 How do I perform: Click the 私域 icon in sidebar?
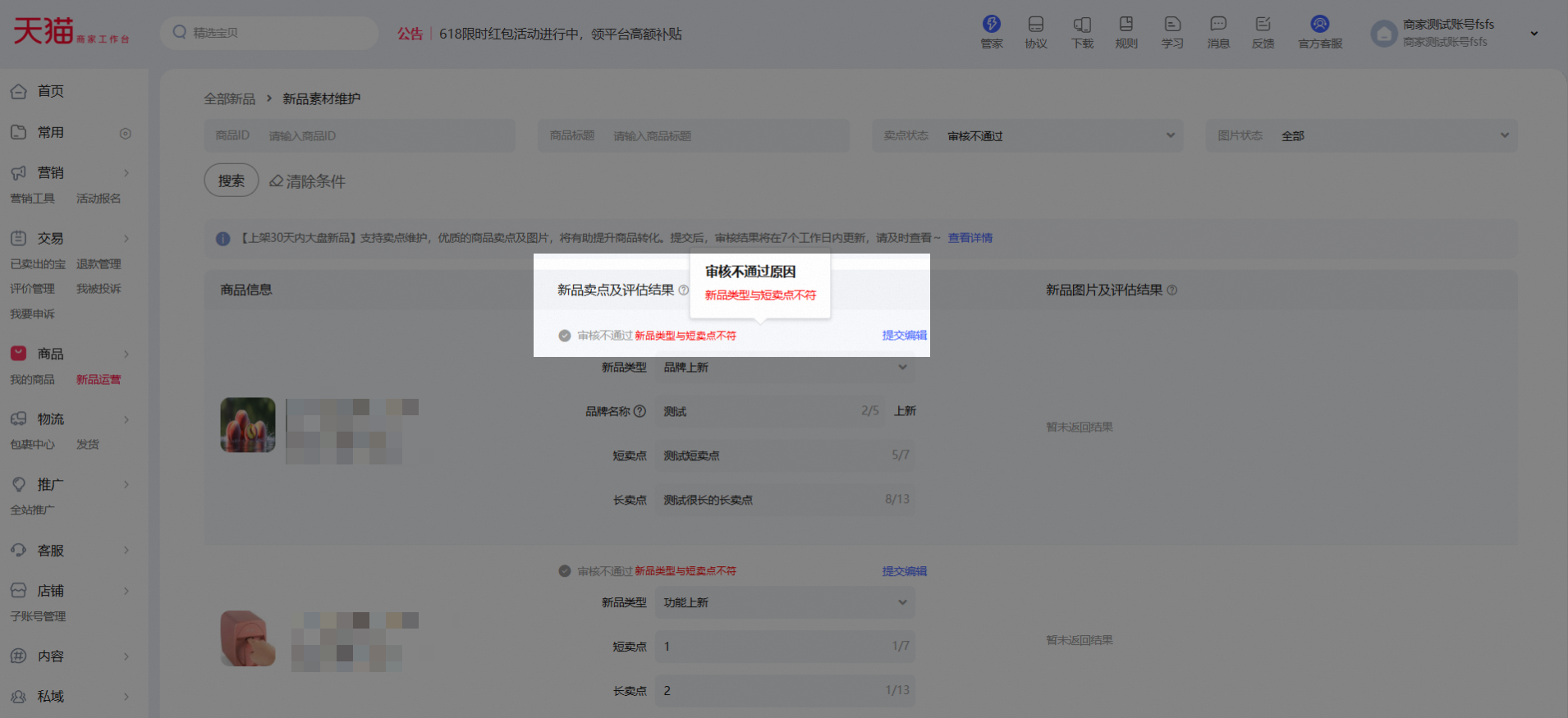pos(19,696)
